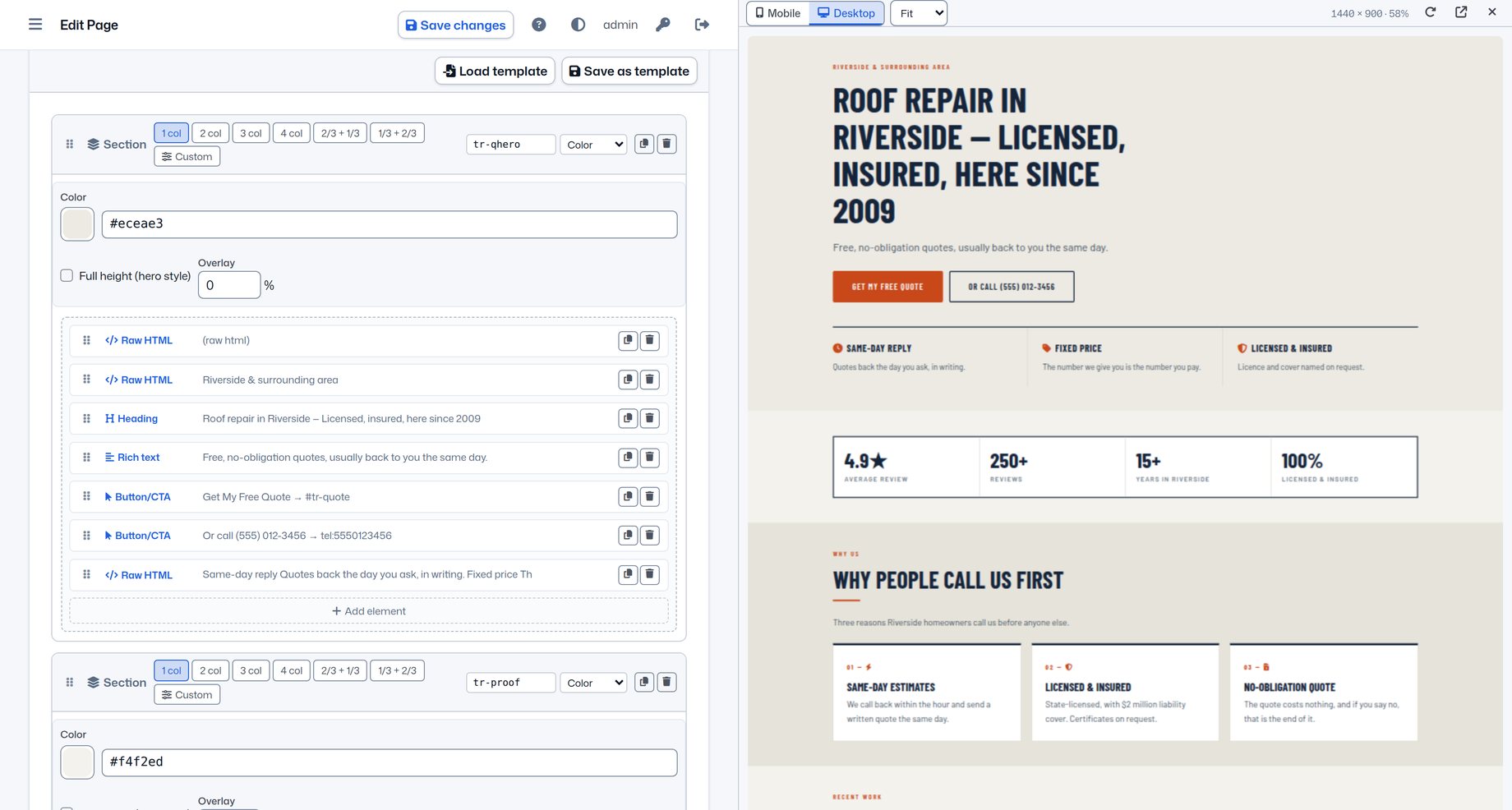Switch preview to Mobile view
The image size is (1512, 810).
(778, 13)
